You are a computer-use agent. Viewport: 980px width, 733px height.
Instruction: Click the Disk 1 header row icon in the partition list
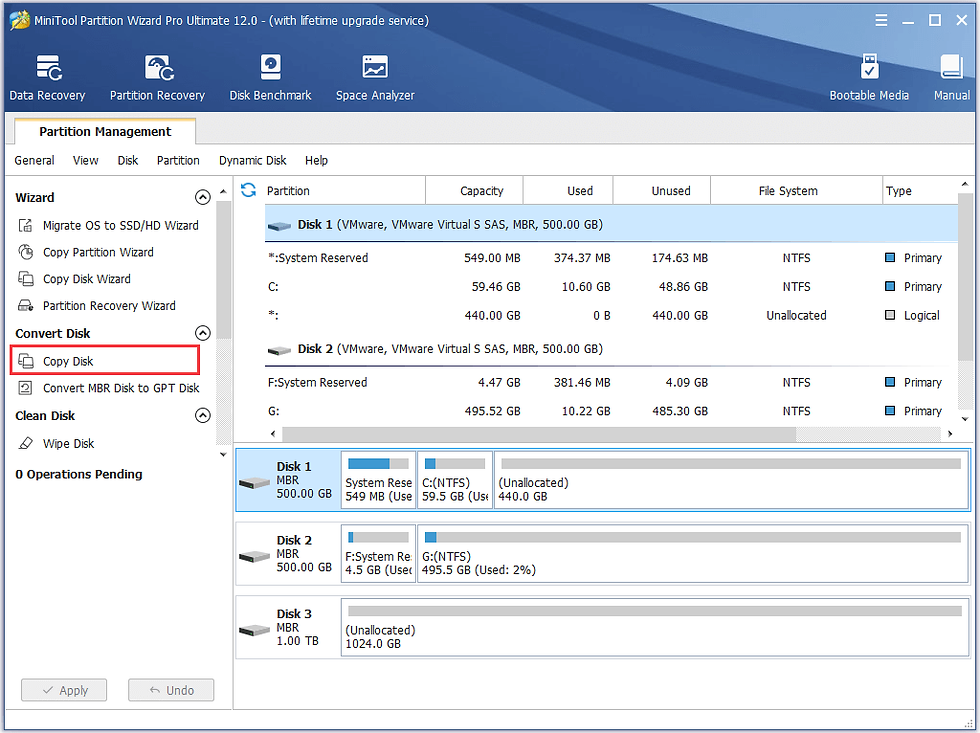coord(279,226)
